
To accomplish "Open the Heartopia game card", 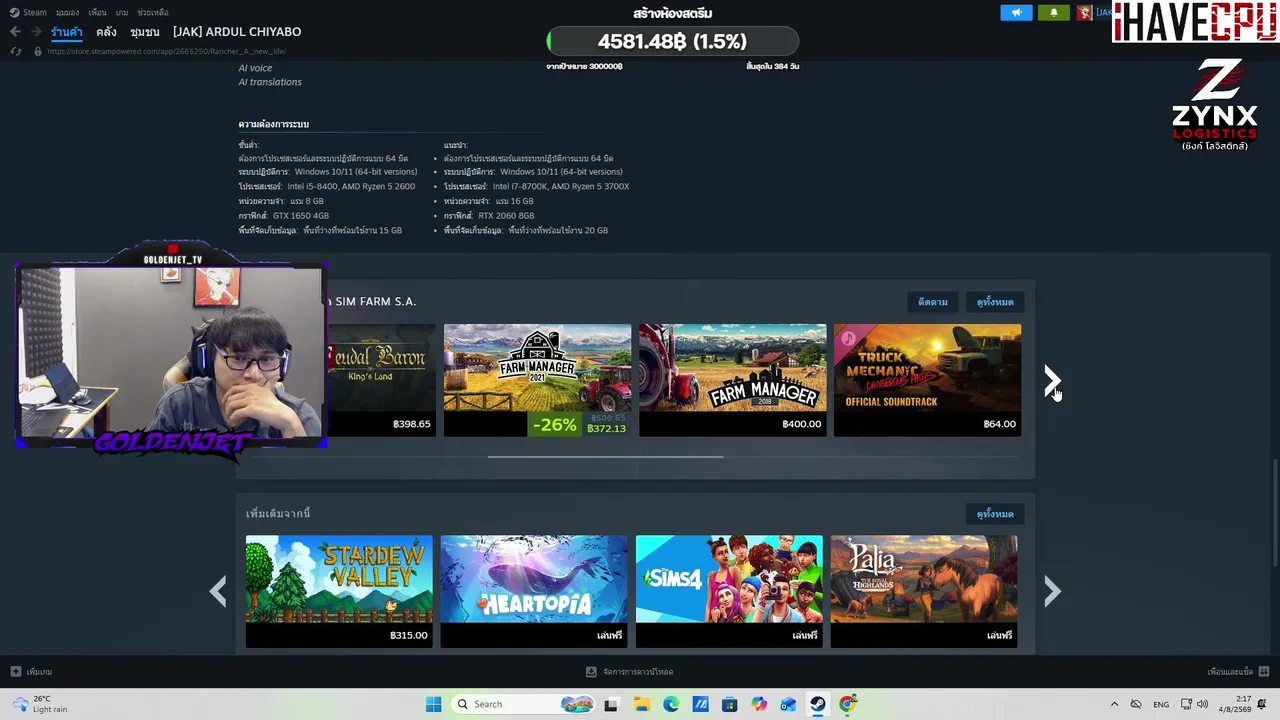I will pos(534,592).
